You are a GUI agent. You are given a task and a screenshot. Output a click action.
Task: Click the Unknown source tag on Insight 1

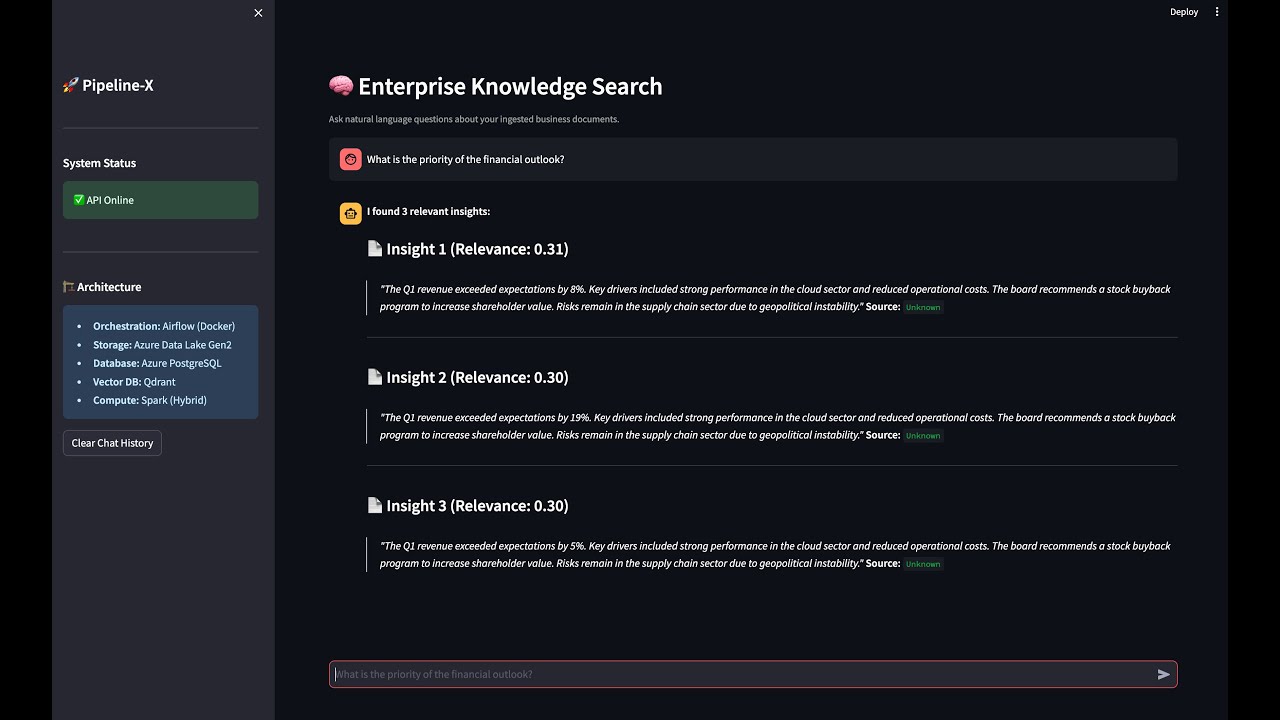(923, 307)
